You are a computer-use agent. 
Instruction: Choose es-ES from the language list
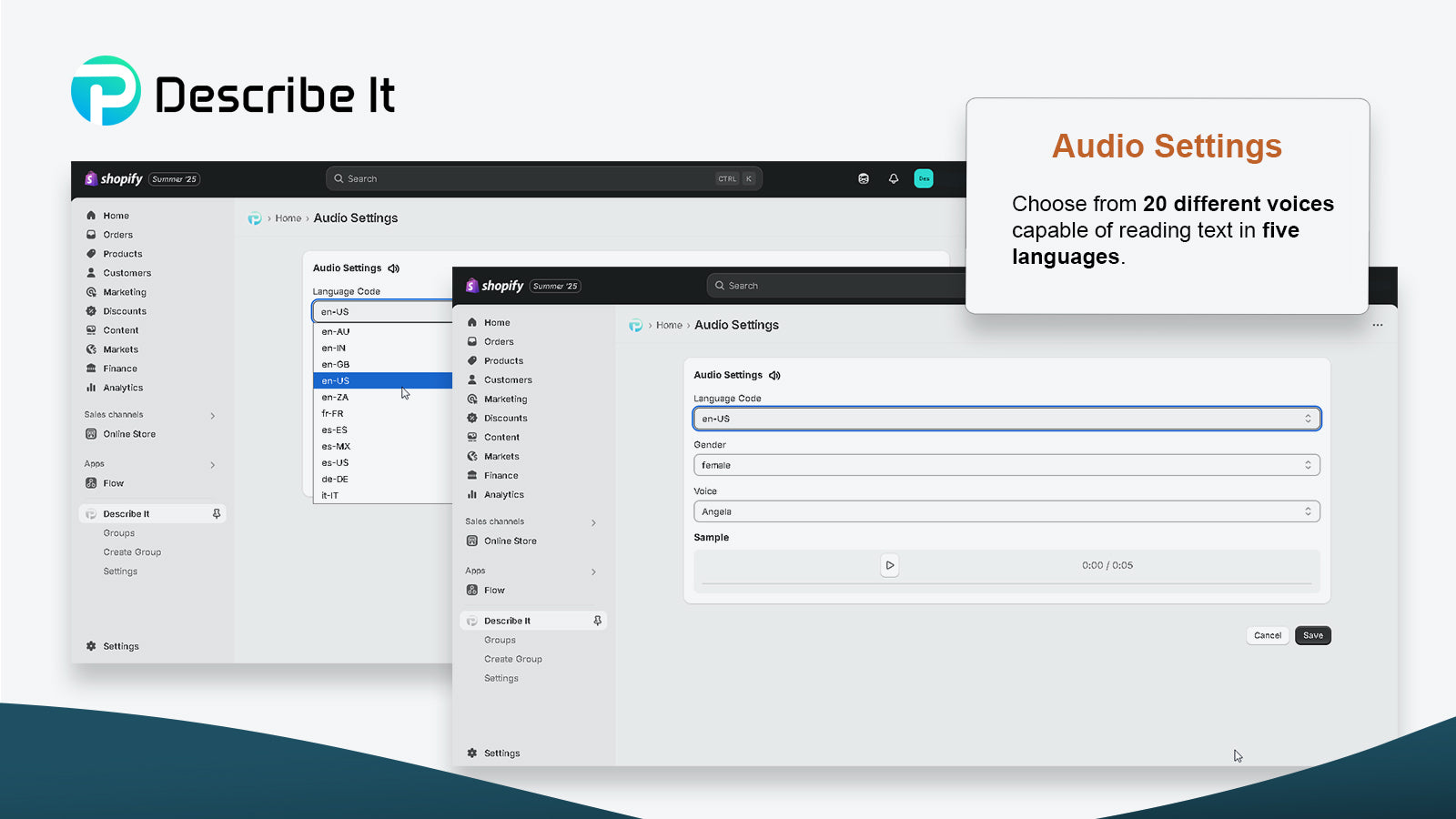pyautogui.click(x=383, y=430)
